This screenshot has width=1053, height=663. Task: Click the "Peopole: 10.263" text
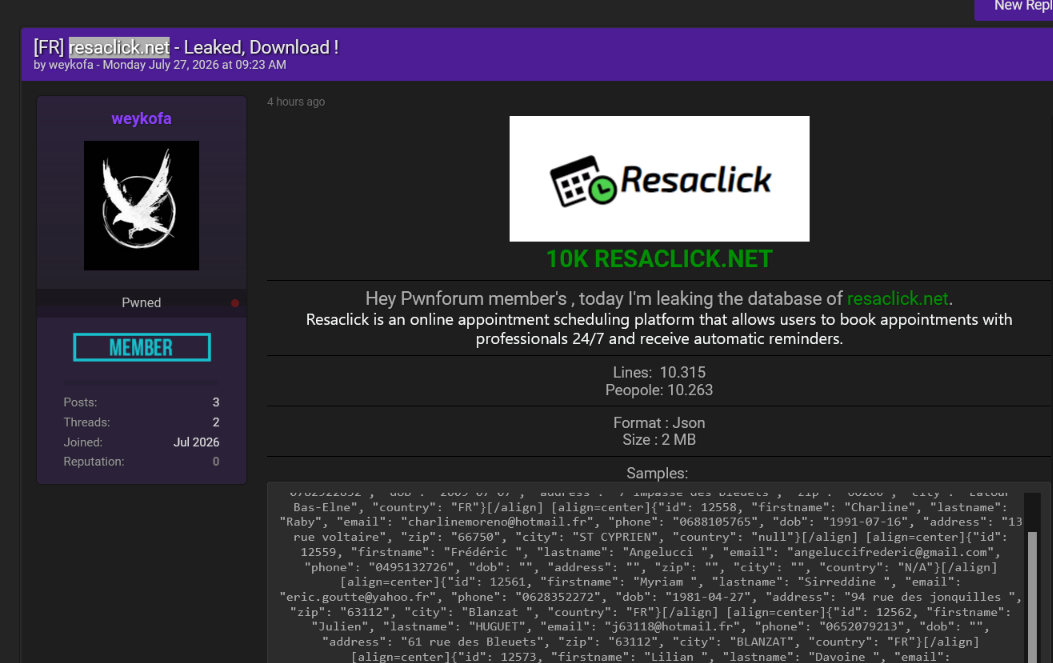click(659, 390)
